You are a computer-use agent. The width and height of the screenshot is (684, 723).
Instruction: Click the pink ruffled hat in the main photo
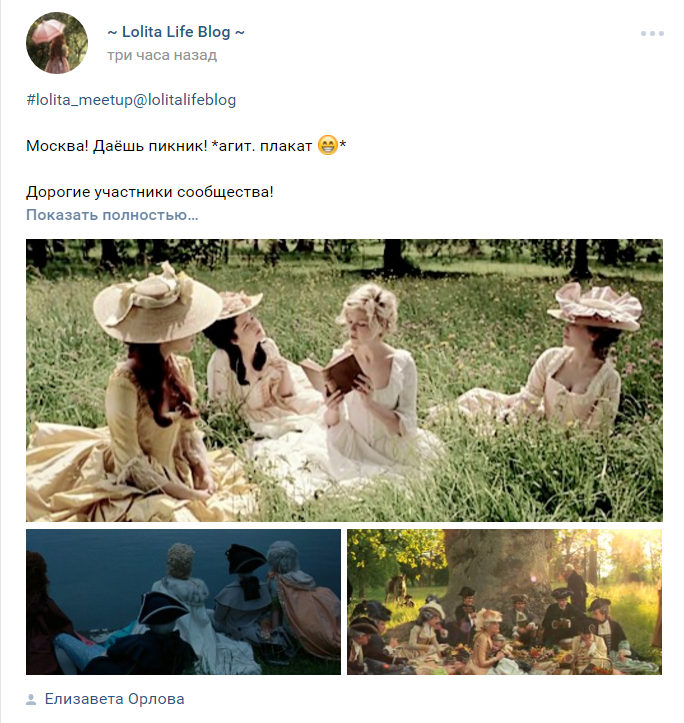tap(596, 306)
